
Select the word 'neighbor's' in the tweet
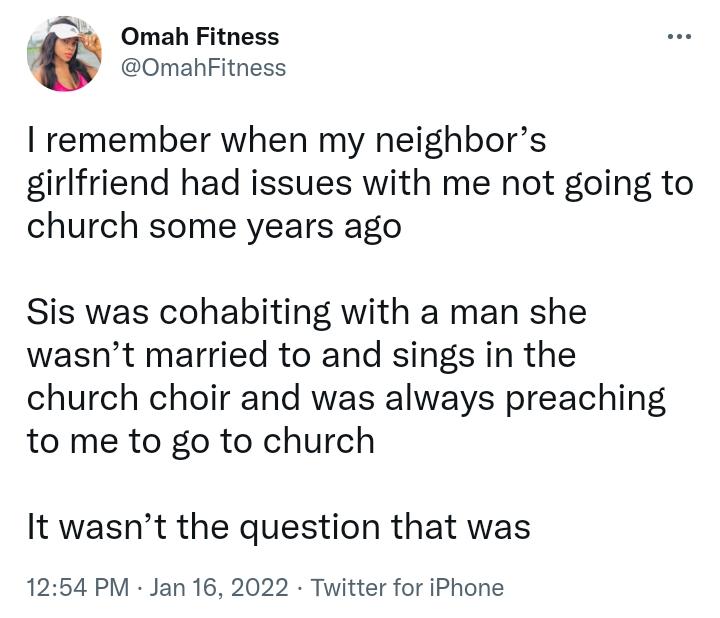click(461, 140)
